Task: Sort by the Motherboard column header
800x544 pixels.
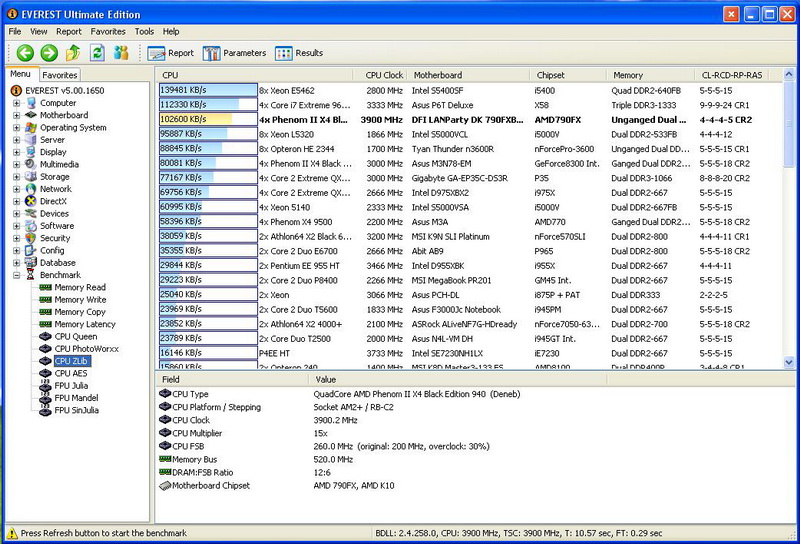Action: pos(468,75)
